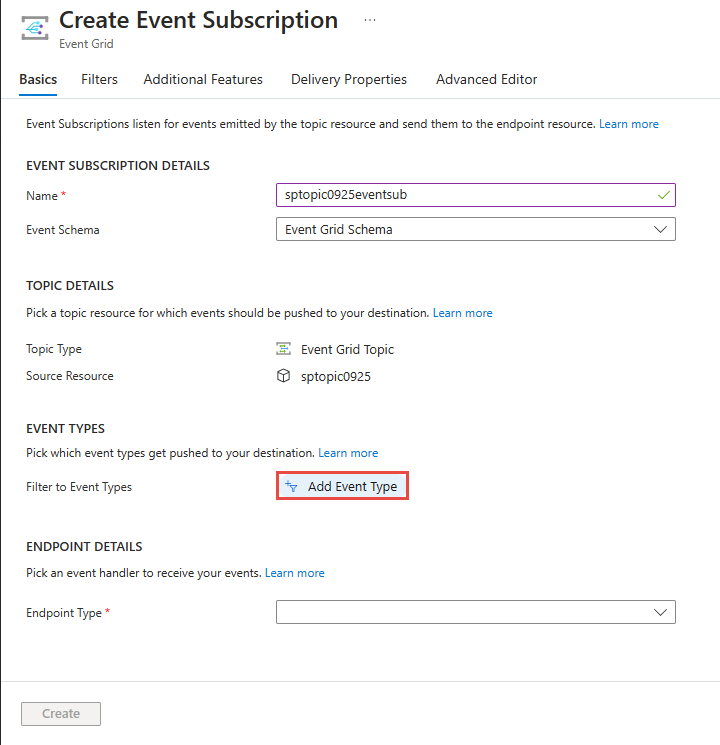Click the green validation checkmark in Name
This screenshot has width=720, height=745.
663,195
